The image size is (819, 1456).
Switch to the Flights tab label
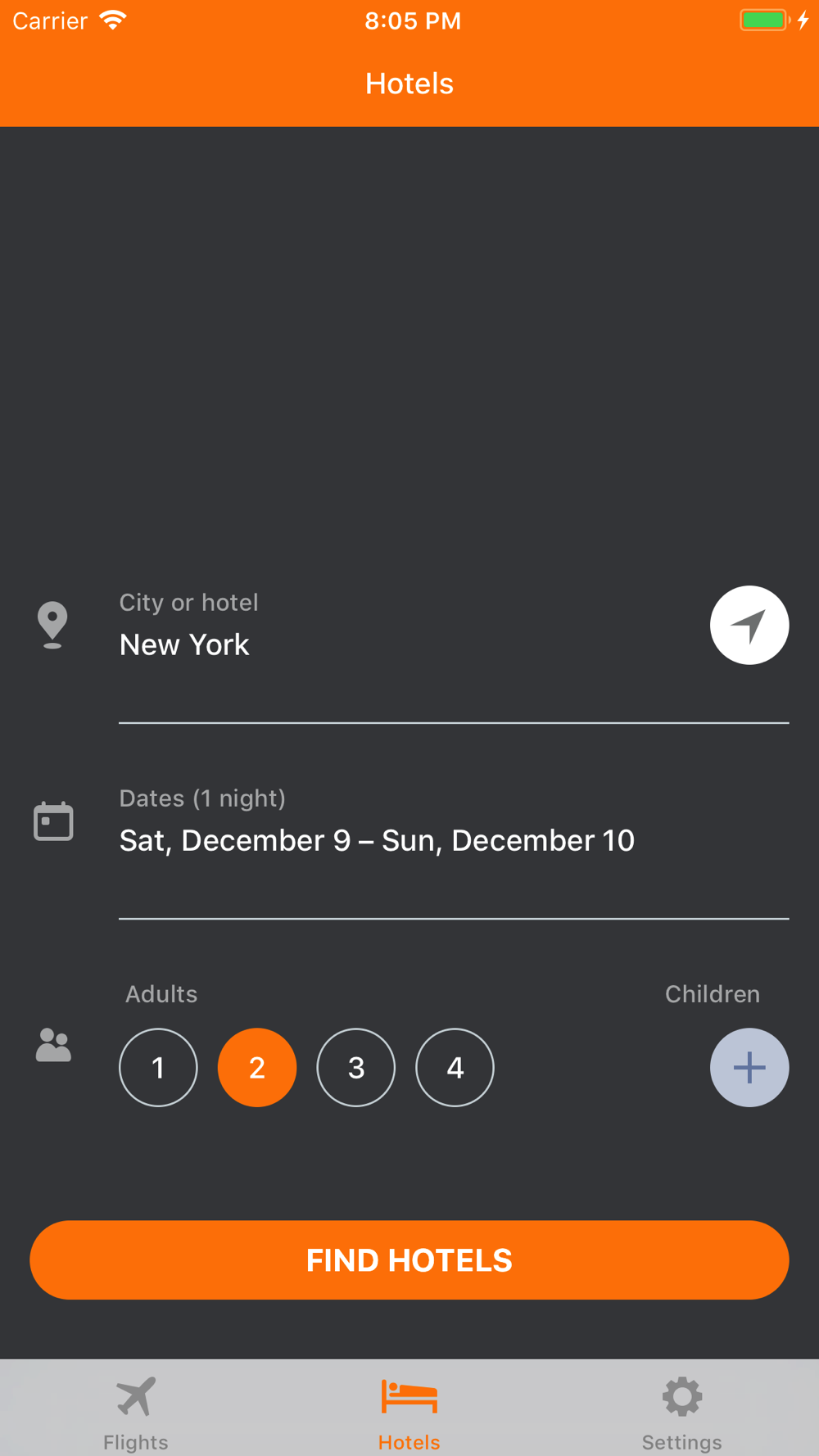point(136,1442)
